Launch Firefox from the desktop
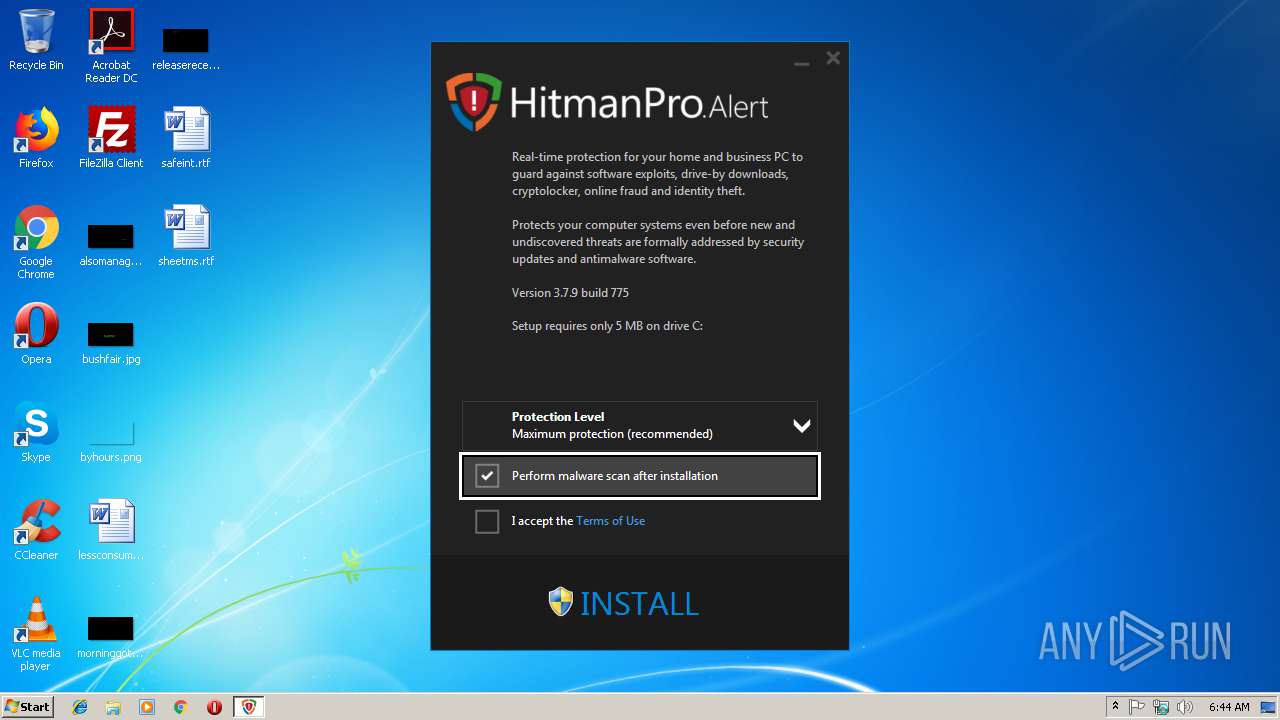 pyautogui.click(x=36, y=138)
